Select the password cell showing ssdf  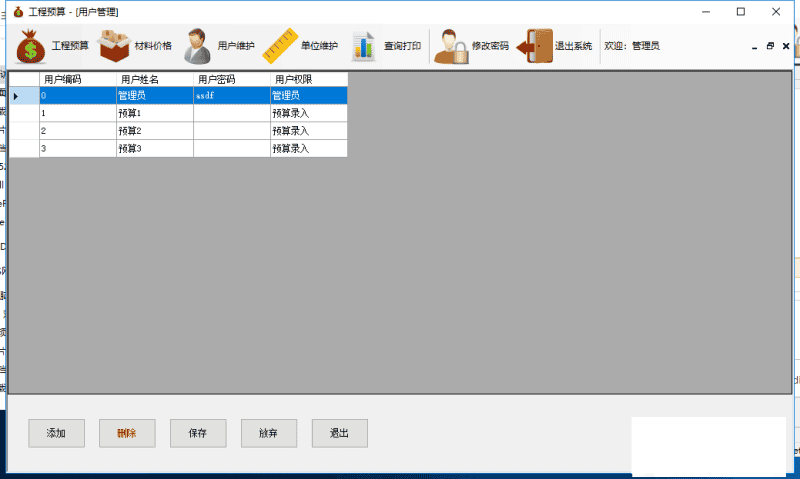(x=232, y=96)
